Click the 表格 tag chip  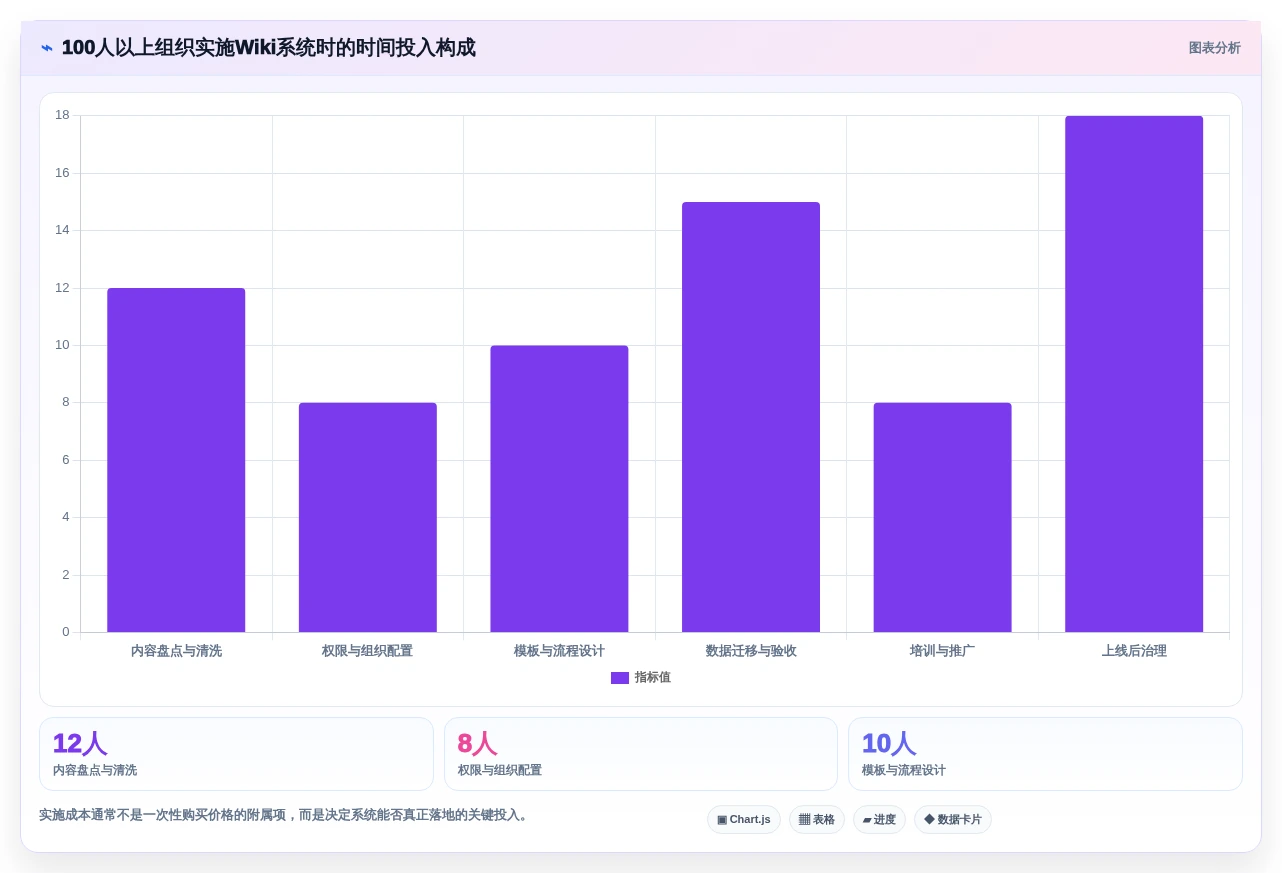pyautogui.click(x=817, y=820)
